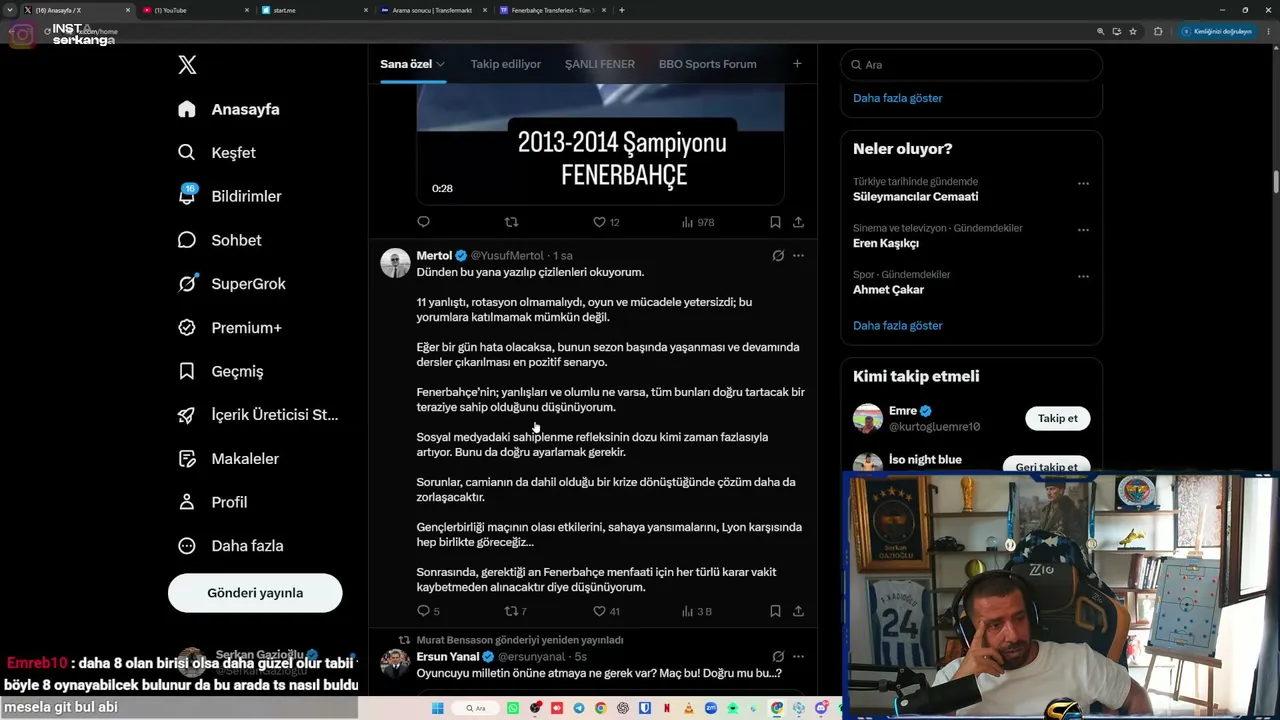Share Mertol's post
The width and height of the screenshot is (1280, 720).
(798, 611)
